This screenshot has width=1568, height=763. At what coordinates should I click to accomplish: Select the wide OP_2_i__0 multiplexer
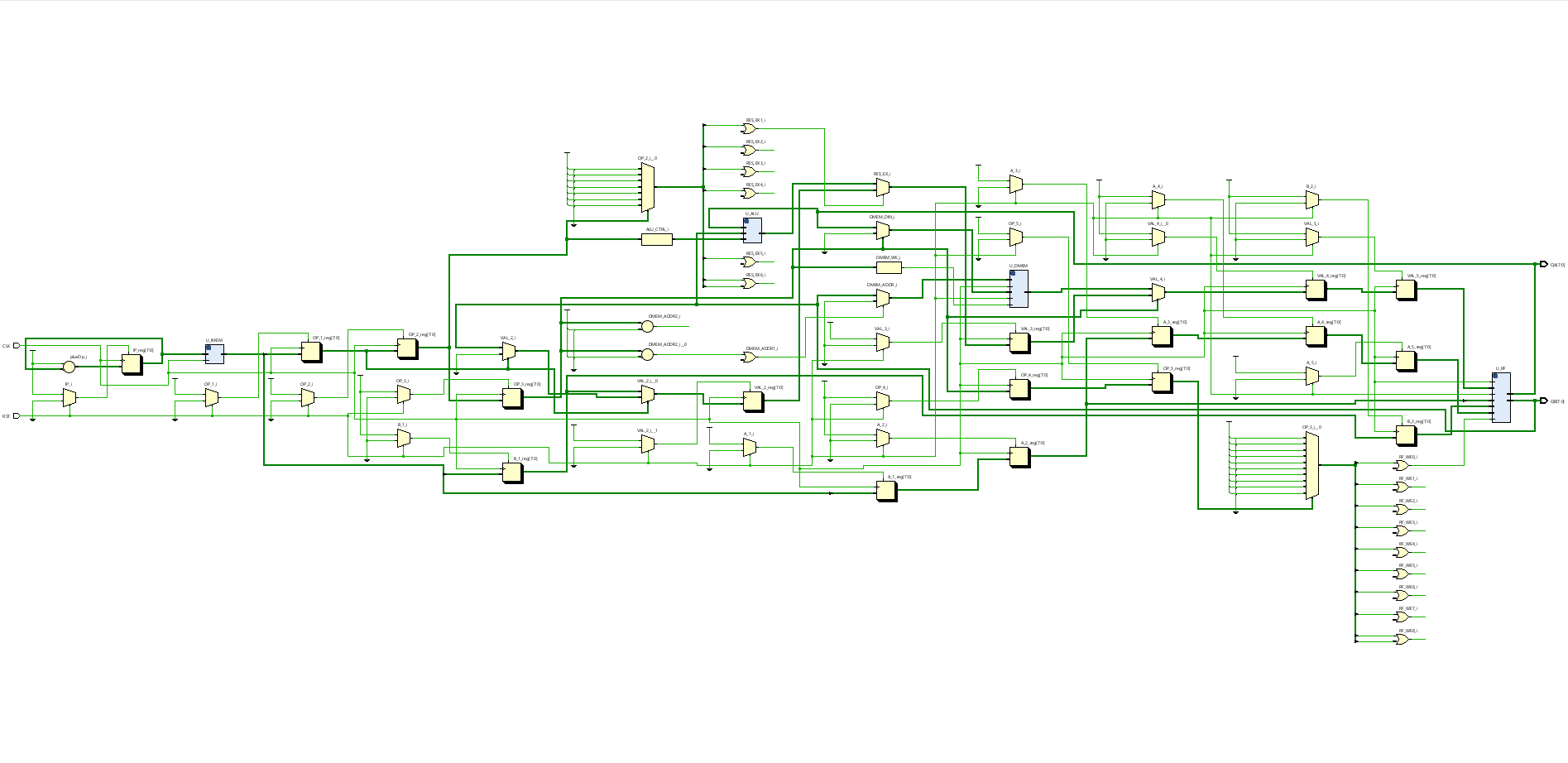click(x=648, y=187)
